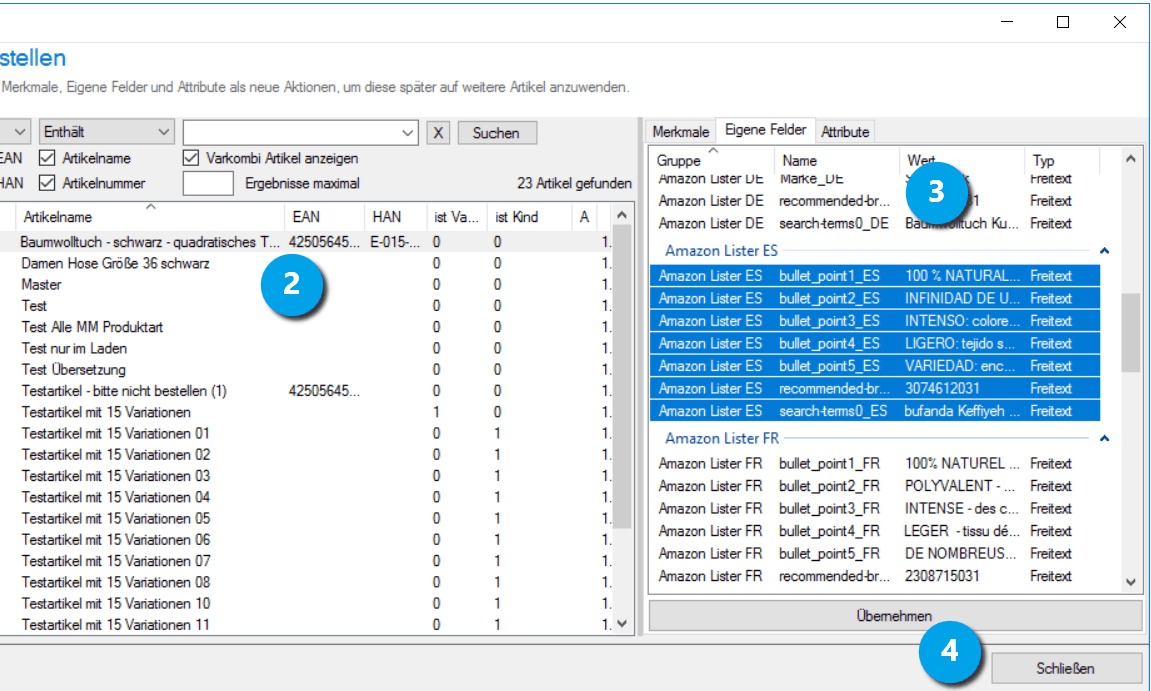Sort by Artikelname column header
The image size is (1151, 691).
point(149,217)
